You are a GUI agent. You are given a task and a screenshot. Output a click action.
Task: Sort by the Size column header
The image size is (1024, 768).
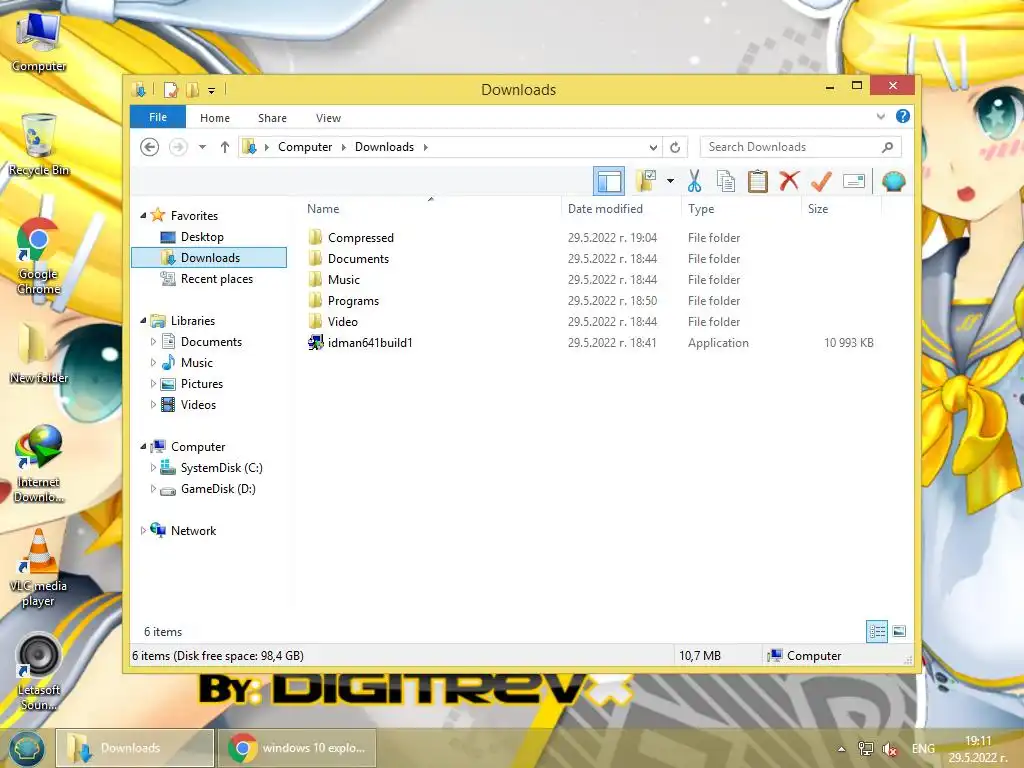point(841,208)
